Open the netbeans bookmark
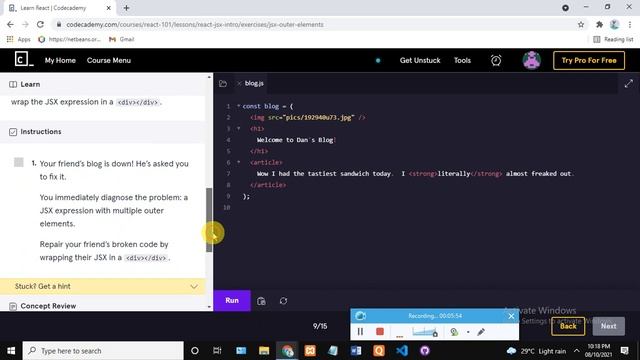 click(x=69, y=39)
